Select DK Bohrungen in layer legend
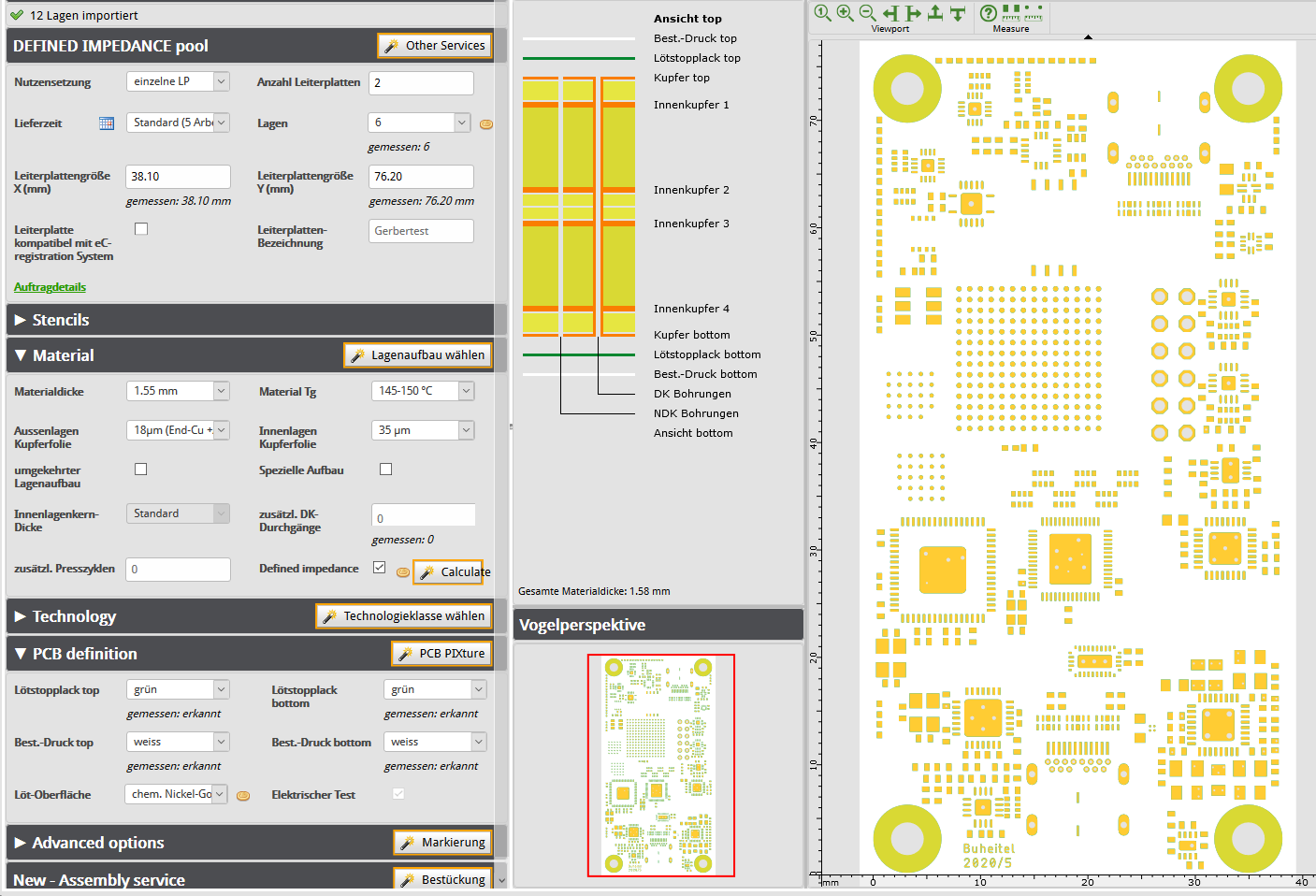Image resolution: width=1316 pixels, height=896 pixels. [x=692, y=394]
